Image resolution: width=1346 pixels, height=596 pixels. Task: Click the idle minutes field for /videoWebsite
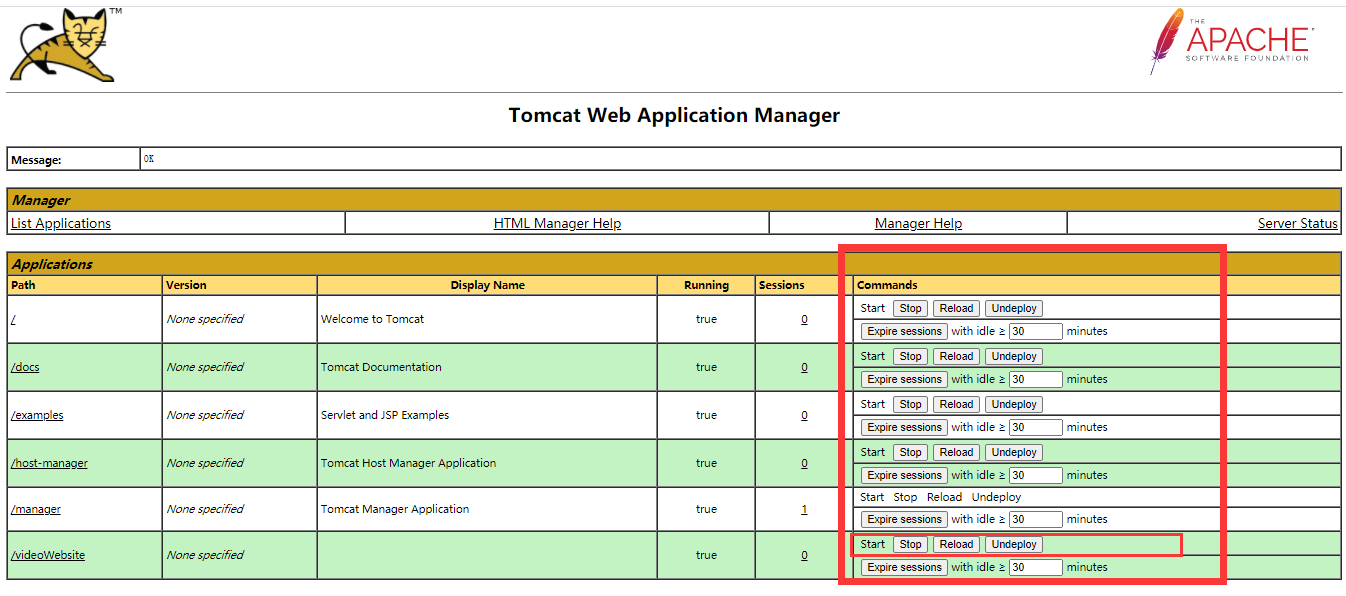point(1035,567)
